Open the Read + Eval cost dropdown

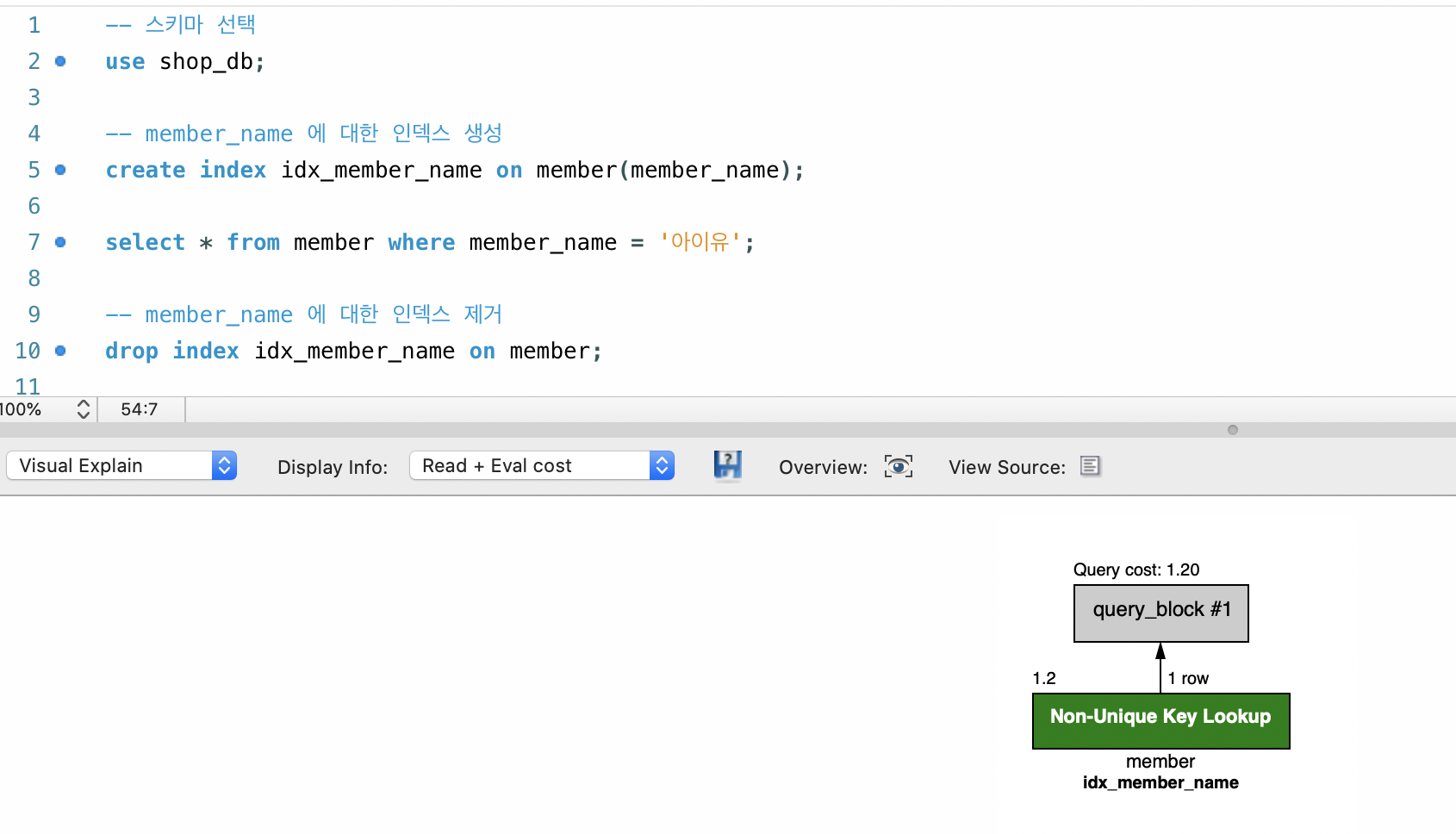pyautogui.click(x=542, y=466)
